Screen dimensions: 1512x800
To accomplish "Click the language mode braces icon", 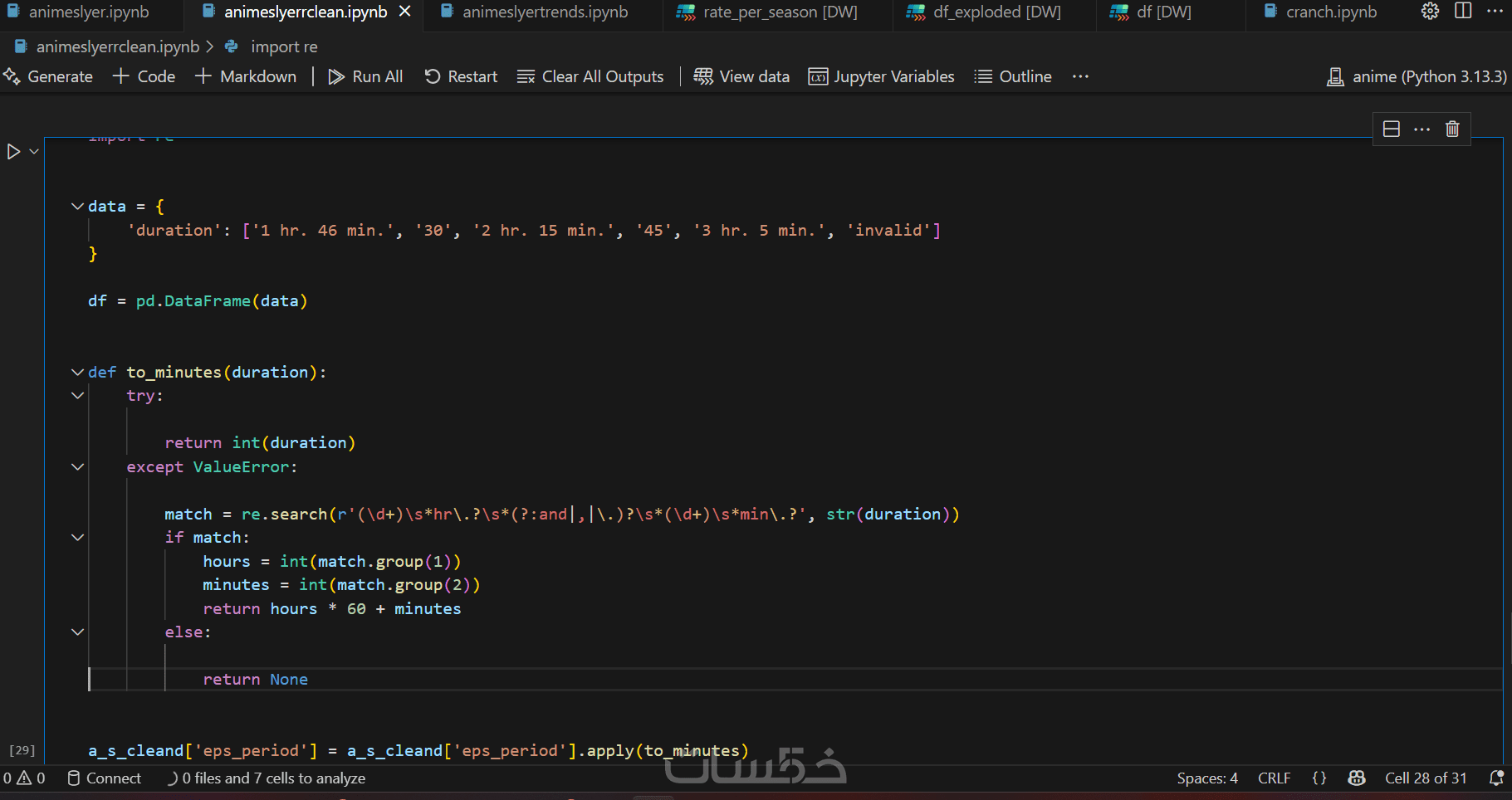I will [x=1319, y=778].
